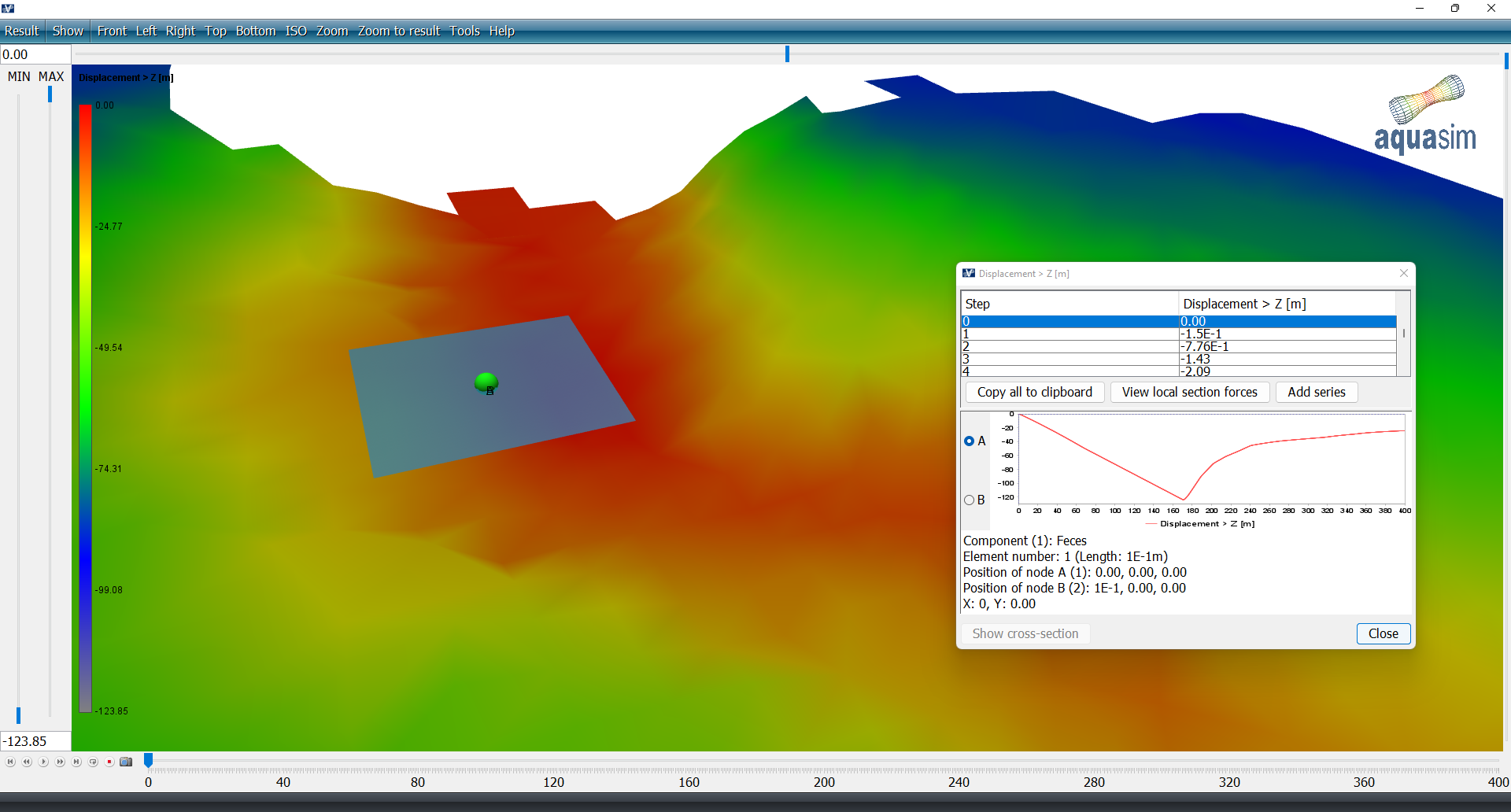Click the MIN label

19,76
